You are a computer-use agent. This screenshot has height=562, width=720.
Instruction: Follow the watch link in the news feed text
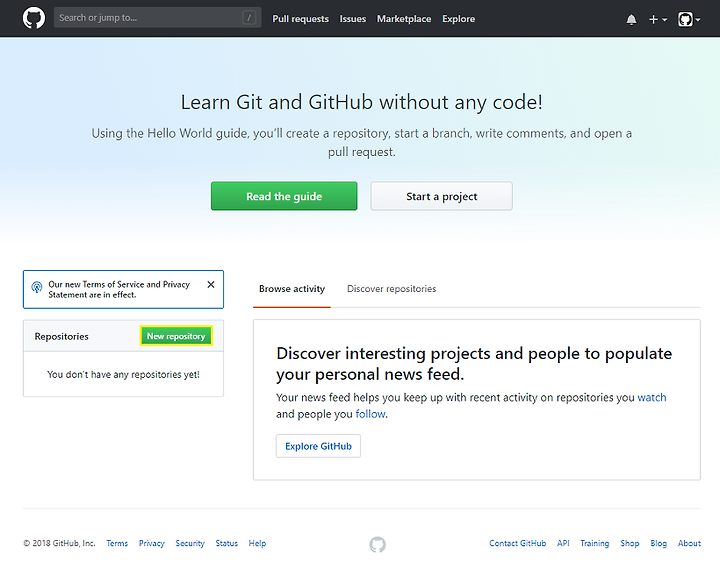(x=652, y=398)
